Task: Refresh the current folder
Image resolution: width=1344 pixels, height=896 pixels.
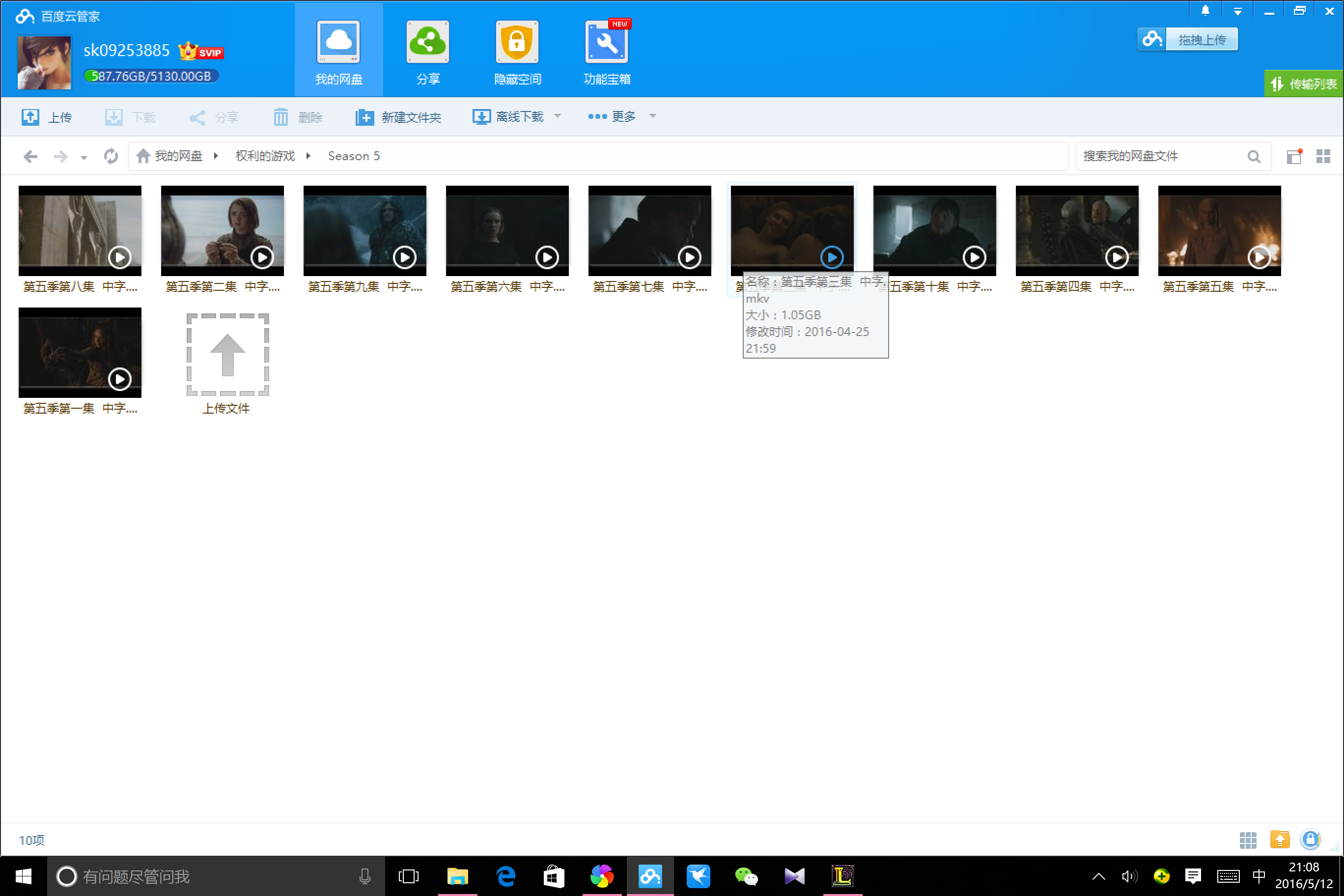Action: point(111,156)
